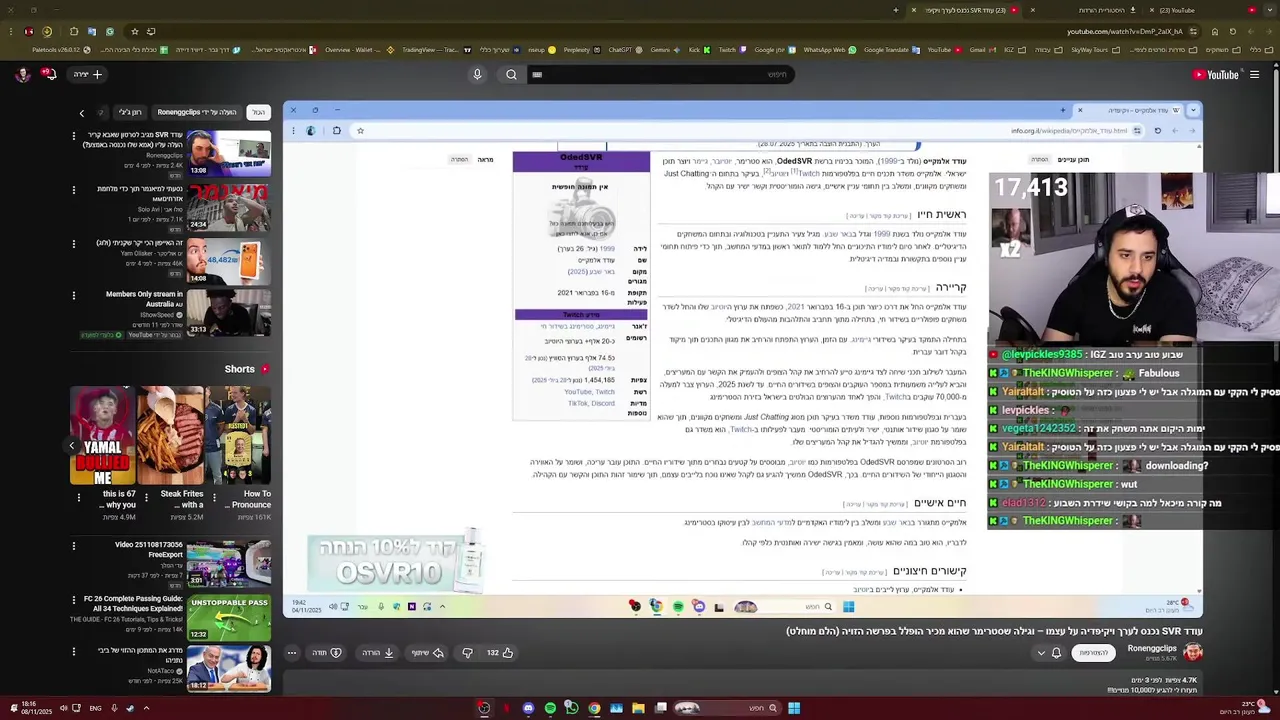
Task: Open the account avatar menu
Action: coord(22,74)
